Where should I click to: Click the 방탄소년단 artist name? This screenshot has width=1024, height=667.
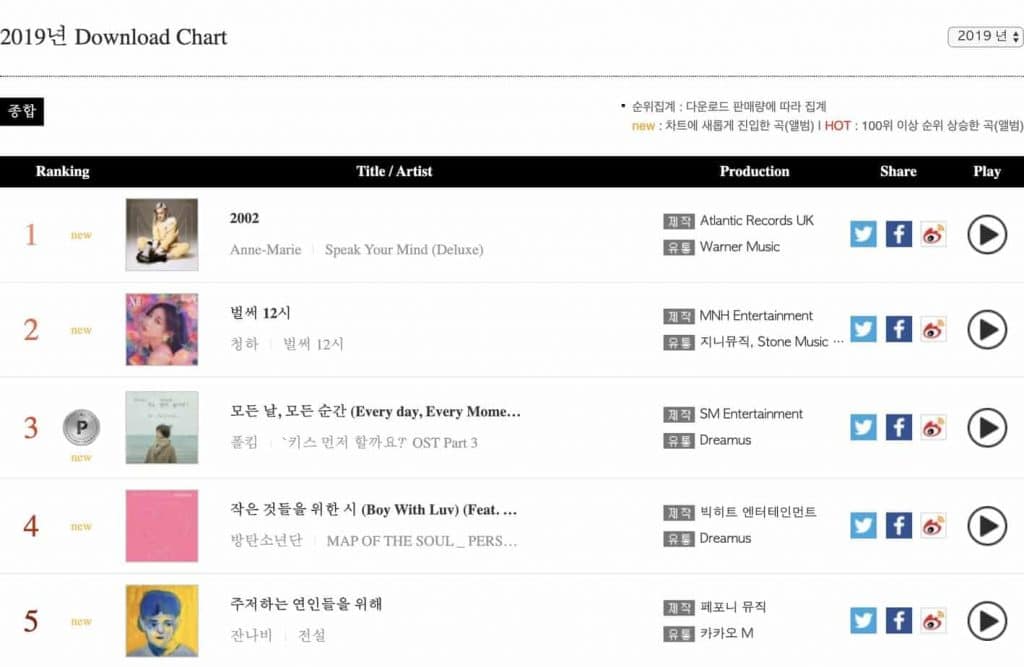pos(264,540)
